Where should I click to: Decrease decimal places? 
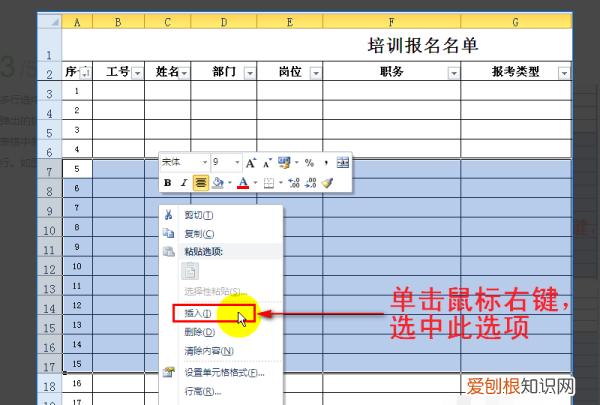[x=310, y=183]
